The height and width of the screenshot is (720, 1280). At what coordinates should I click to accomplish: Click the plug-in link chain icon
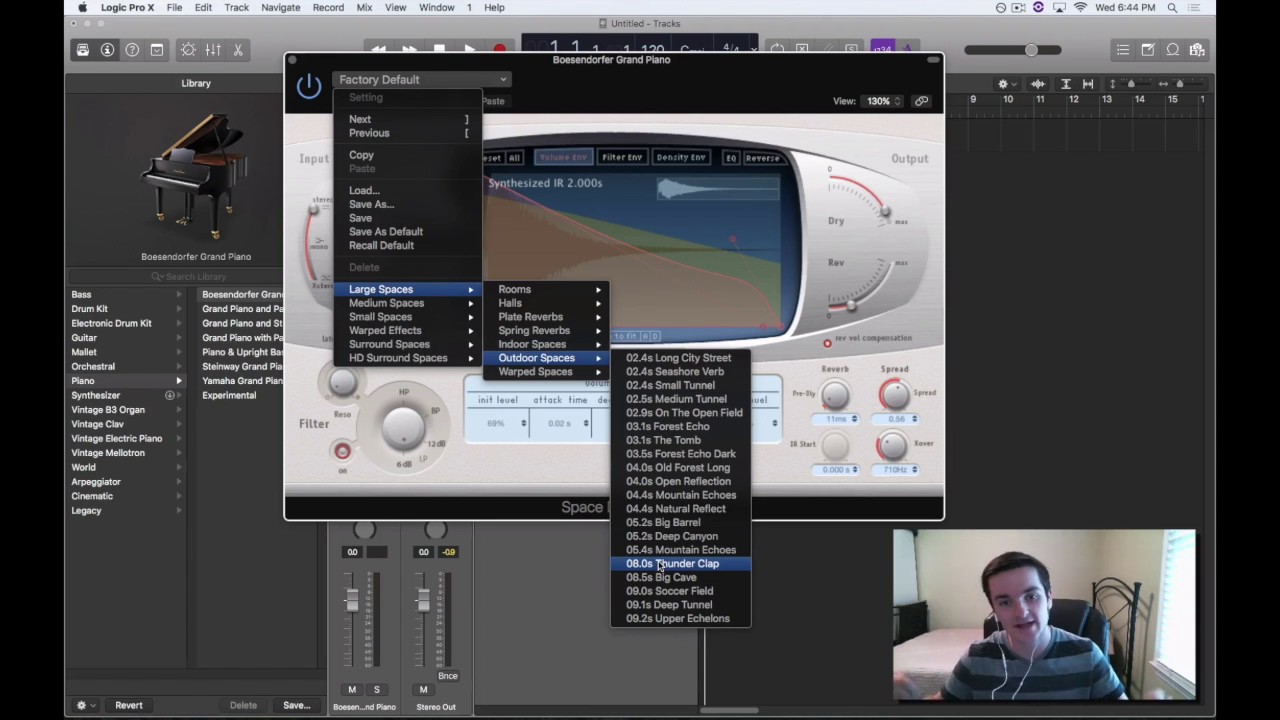pos(921,101)
